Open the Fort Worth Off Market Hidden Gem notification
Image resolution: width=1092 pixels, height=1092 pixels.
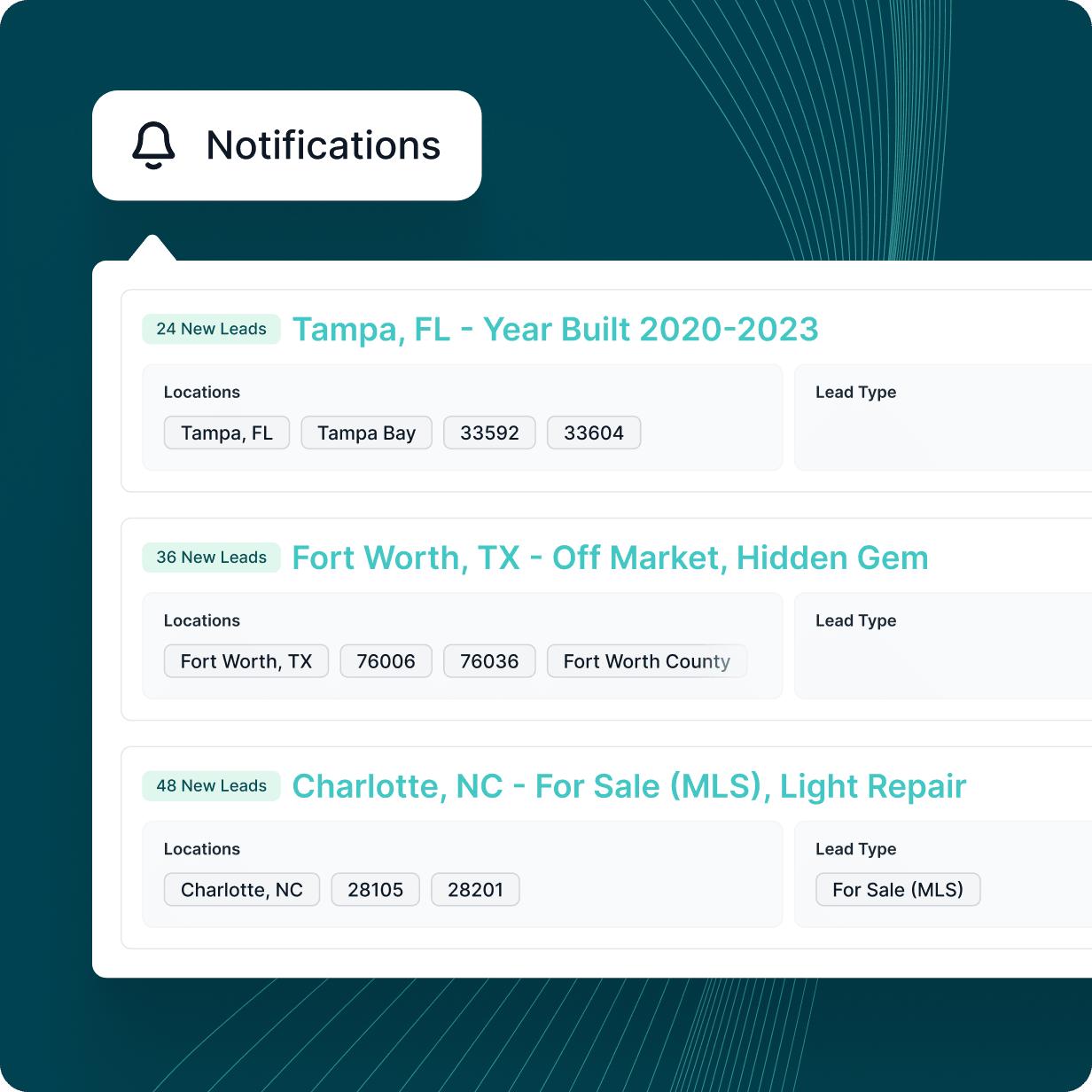pos(610,558)
